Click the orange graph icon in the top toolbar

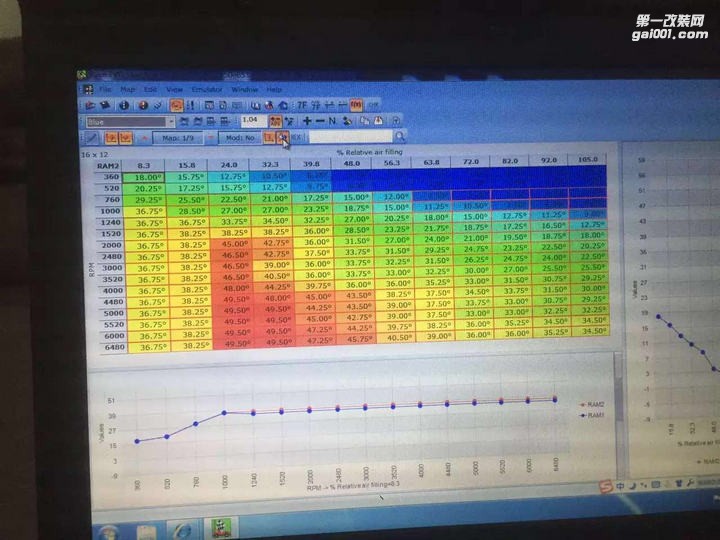click(177, 105)
